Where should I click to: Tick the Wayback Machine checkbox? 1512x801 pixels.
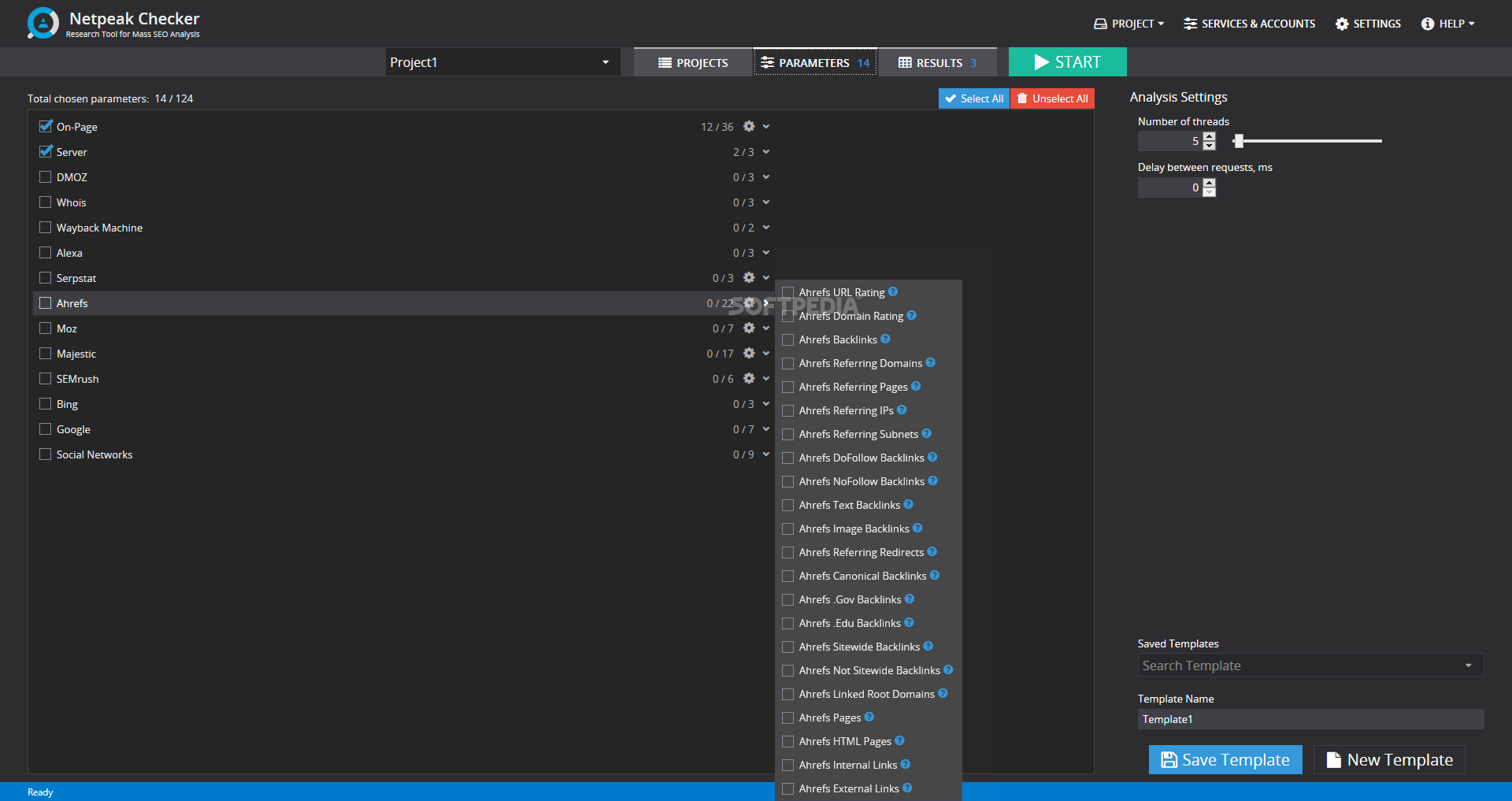click(x=46, y=227)
